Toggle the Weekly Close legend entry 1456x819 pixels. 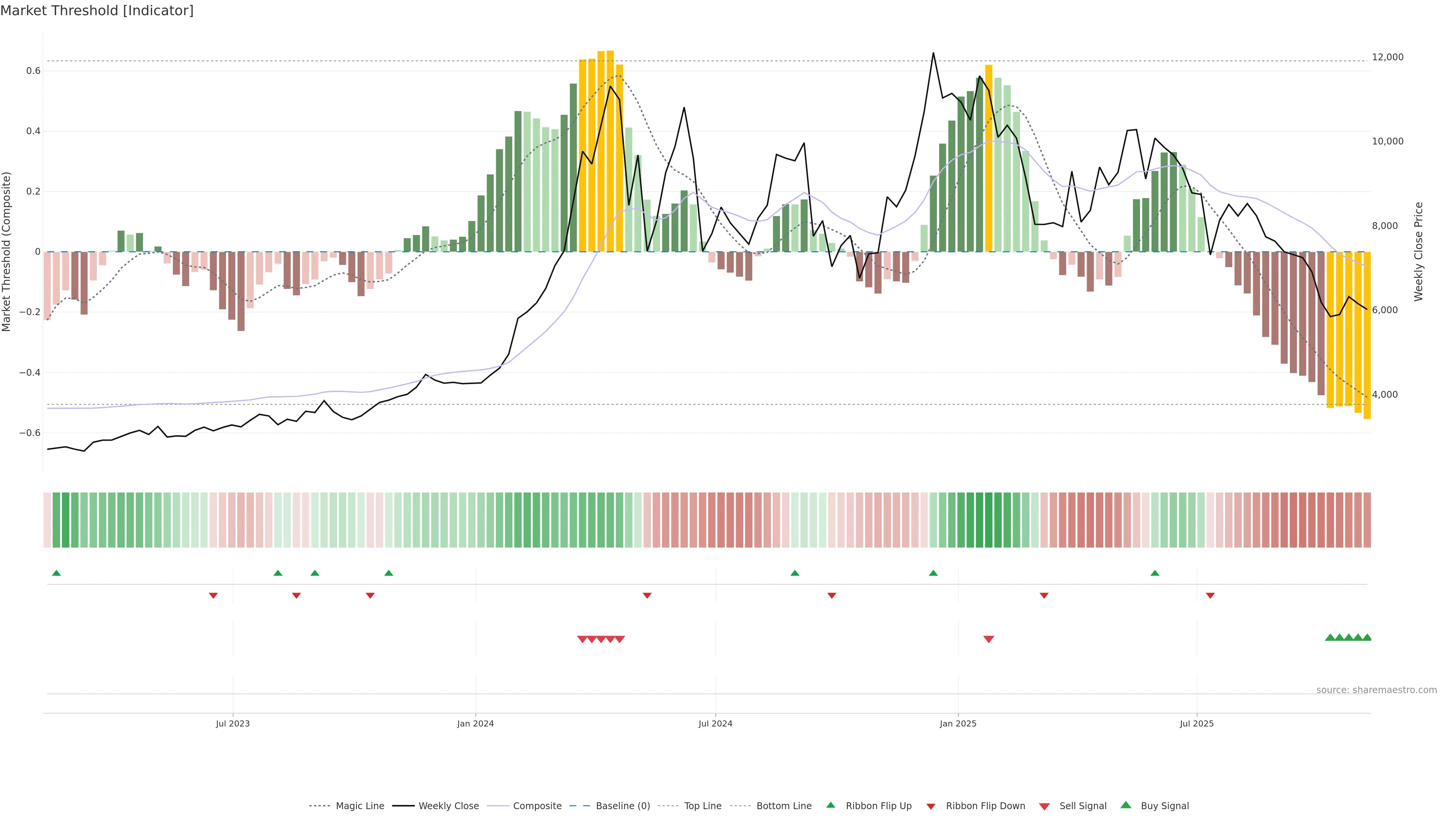448,806
